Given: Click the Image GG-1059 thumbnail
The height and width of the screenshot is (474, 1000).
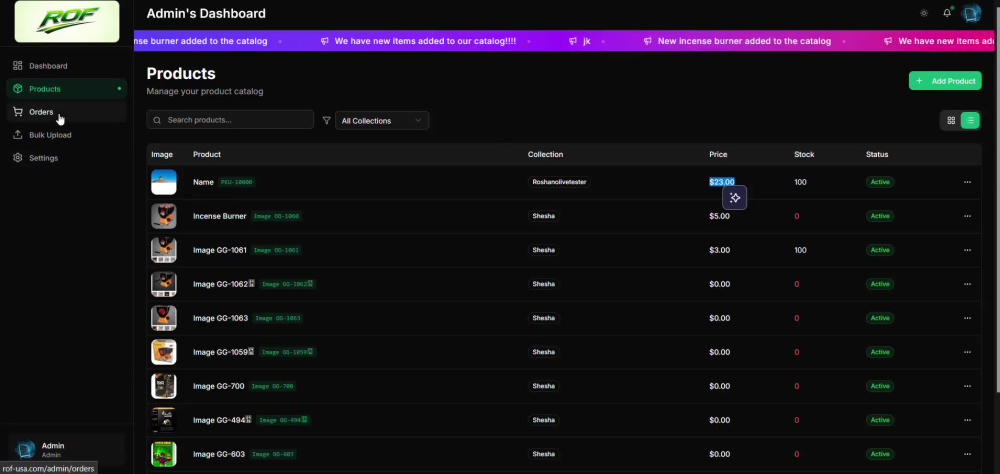Looking at the screenshot, I should pos(164,352).
